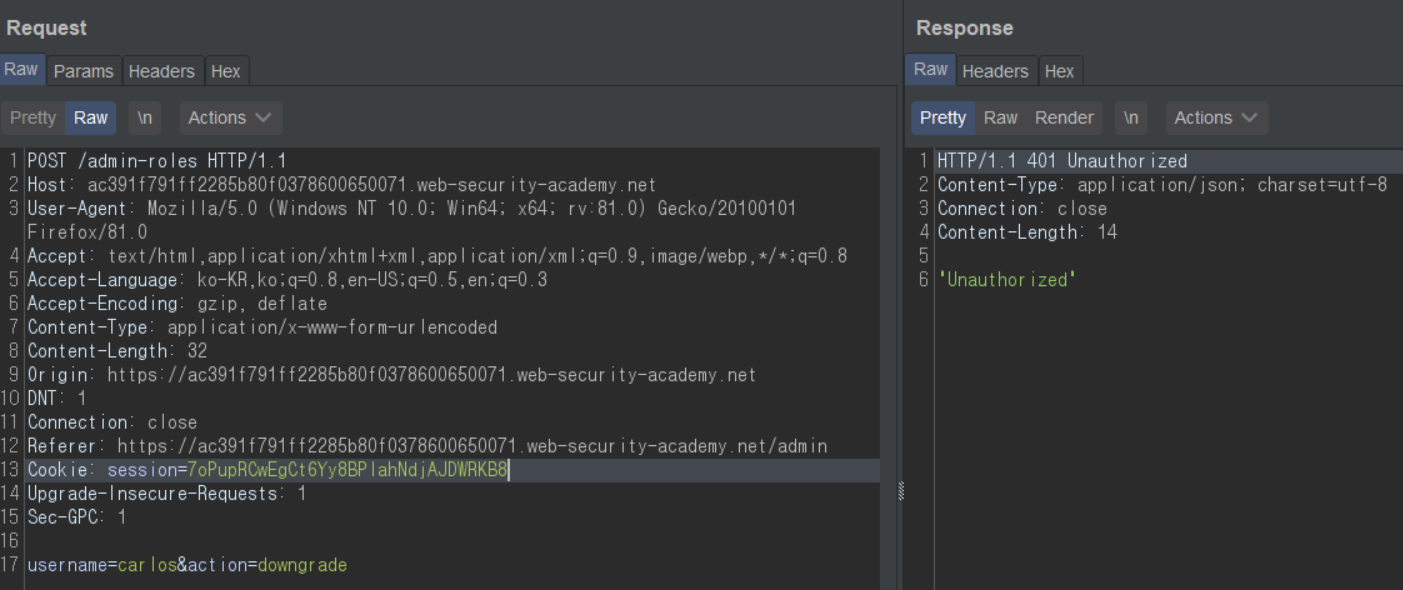Select the Request Raw tab
1403x590 pixels.
[21, 70]
